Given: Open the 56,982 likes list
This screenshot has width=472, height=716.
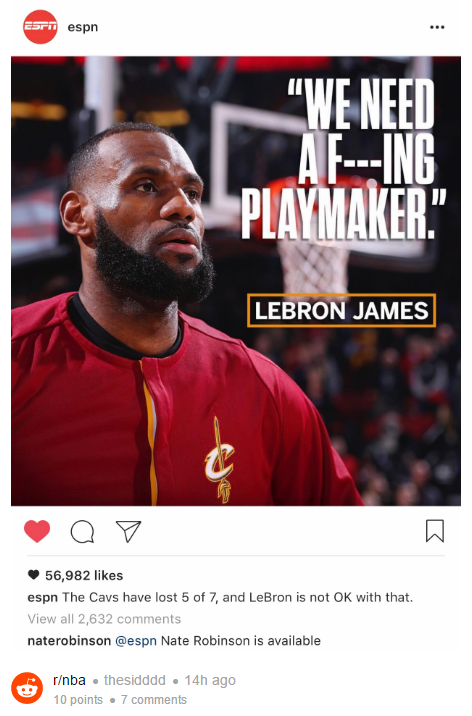Looking at the screenshot, I should click(x=84, y=575).
